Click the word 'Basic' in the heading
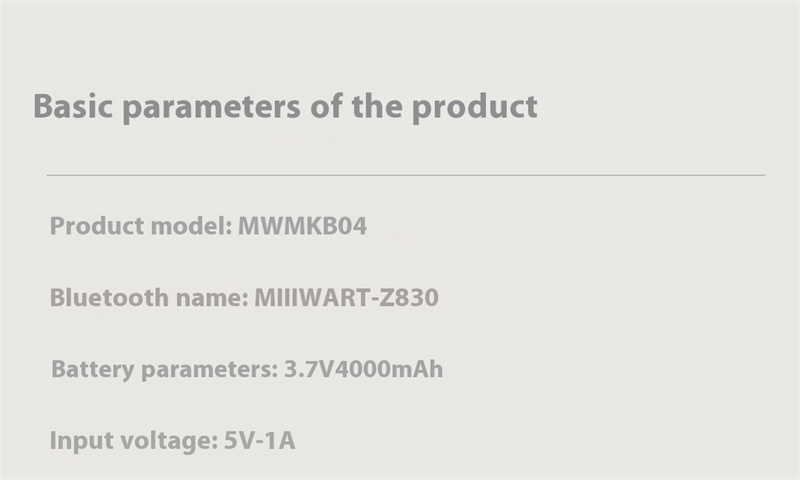 [73, 106]
